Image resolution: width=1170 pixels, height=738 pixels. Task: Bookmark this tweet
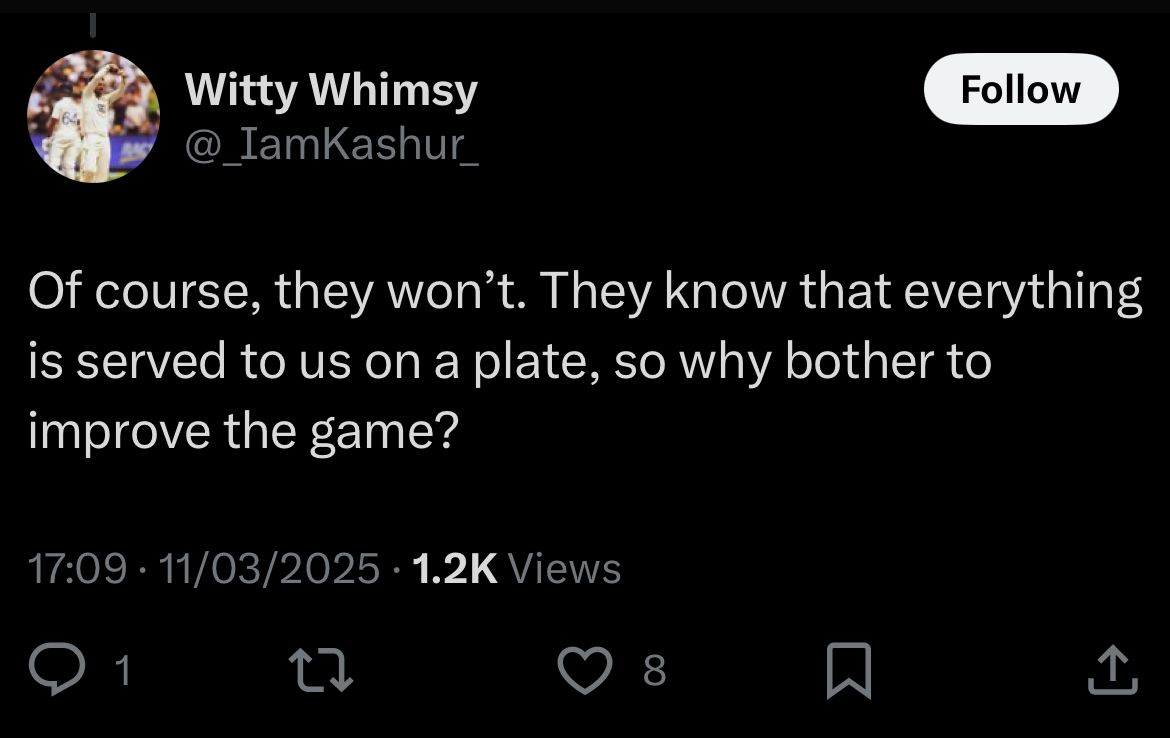pyautogui.click(x=849, y=670)
